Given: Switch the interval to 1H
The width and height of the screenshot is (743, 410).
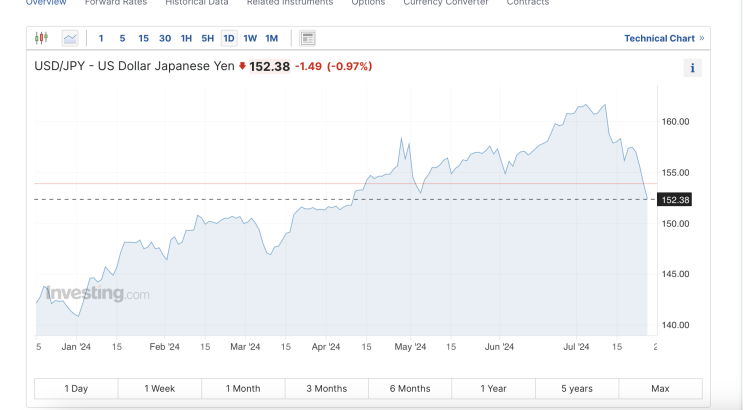Looking at the screenshot, I should pyautogui.click(x=186, y=38).
